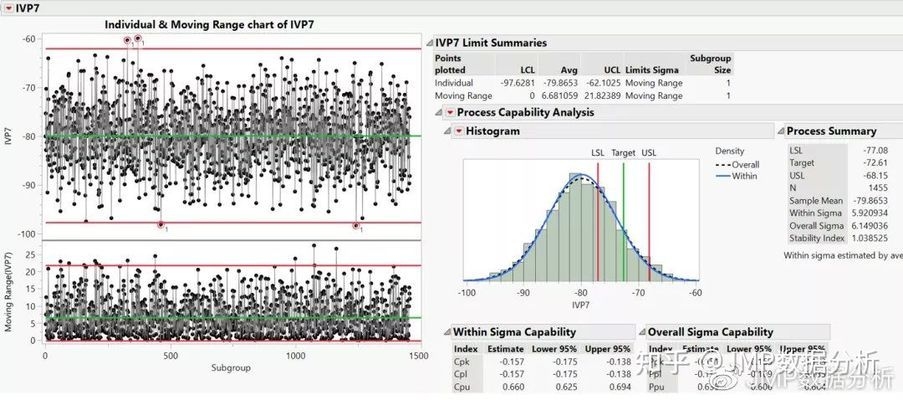The image size is (903, 400).
Task: Select flagged point below LCL near subgroup 450
Action: coord(160,225)
